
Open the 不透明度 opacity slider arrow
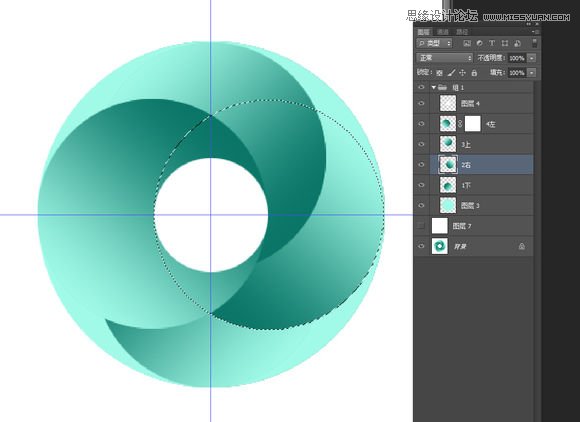(532, 58)
